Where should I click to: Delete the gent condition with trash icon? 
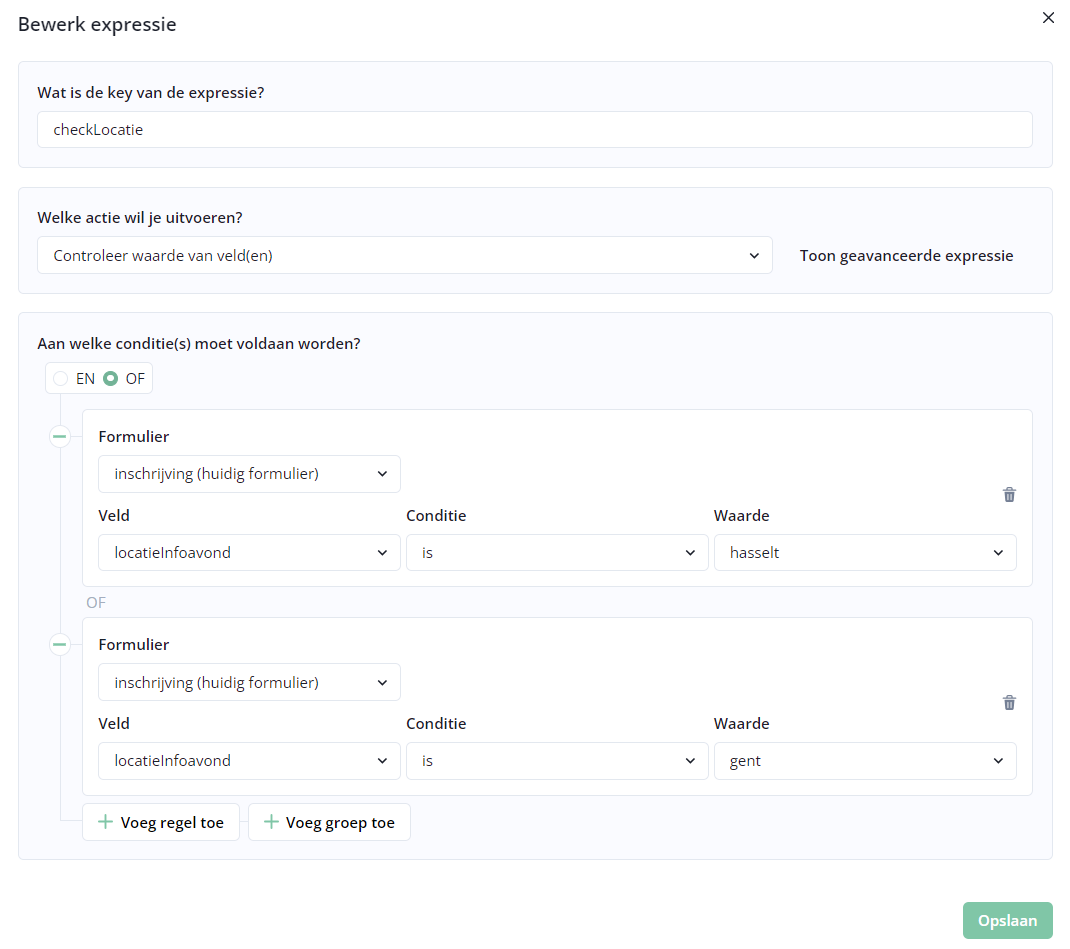click(x=1009, y=702)
